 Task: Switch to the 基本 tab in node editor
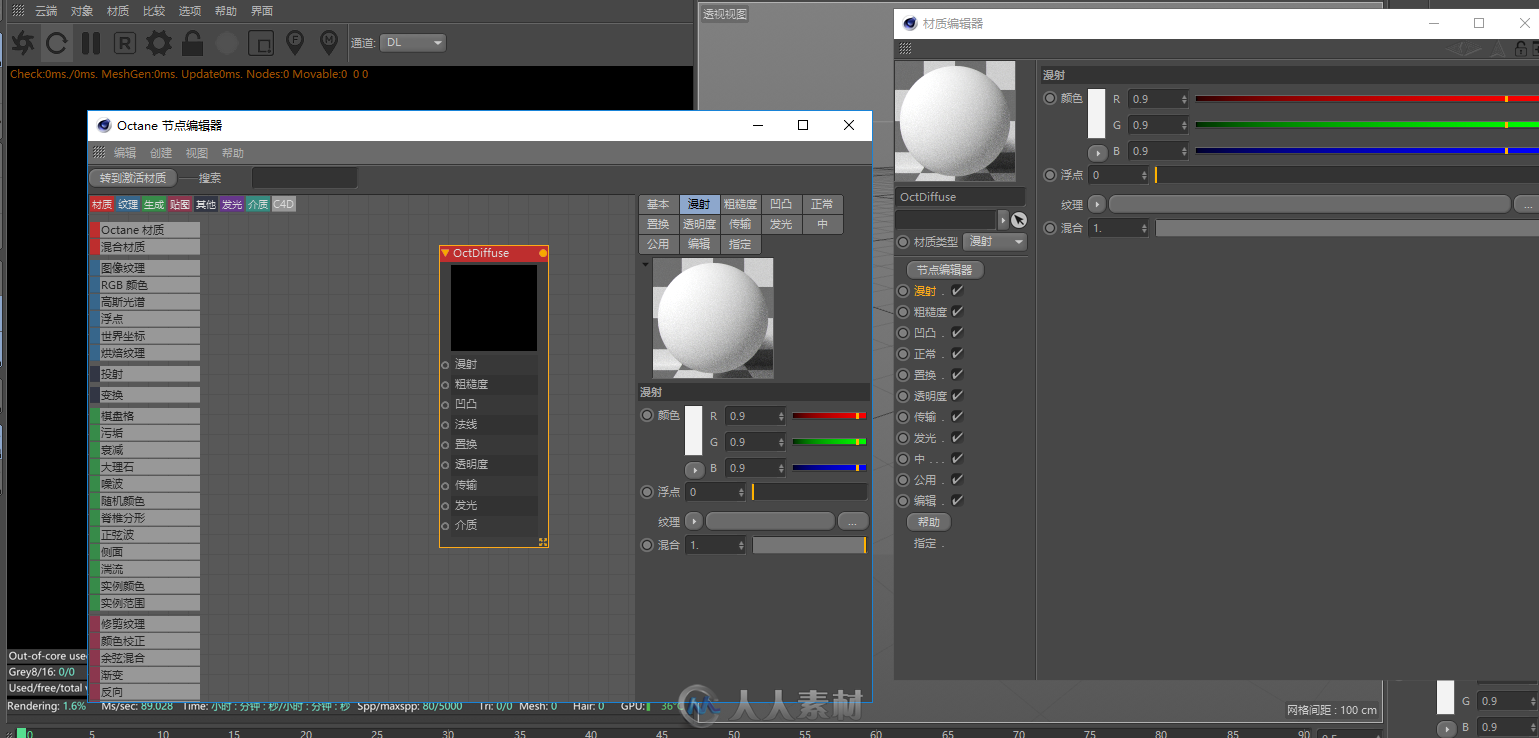pyautogui.click(x=658, y=204)
